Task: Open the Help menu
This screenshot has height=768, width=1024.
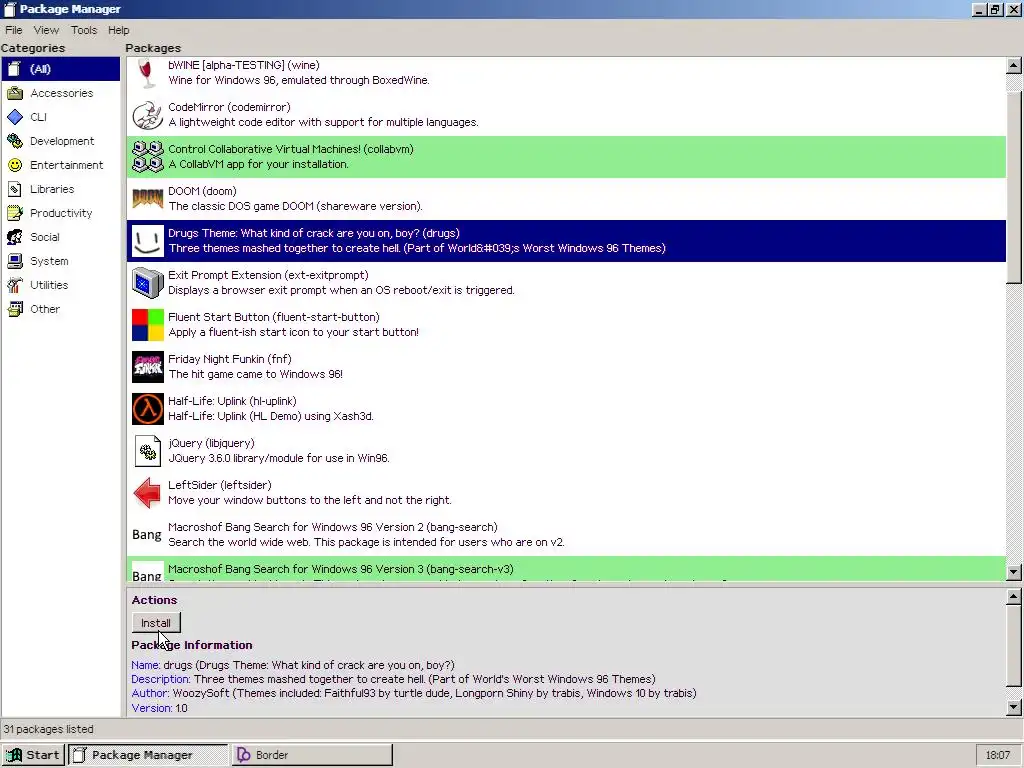Action: (118, 30)
